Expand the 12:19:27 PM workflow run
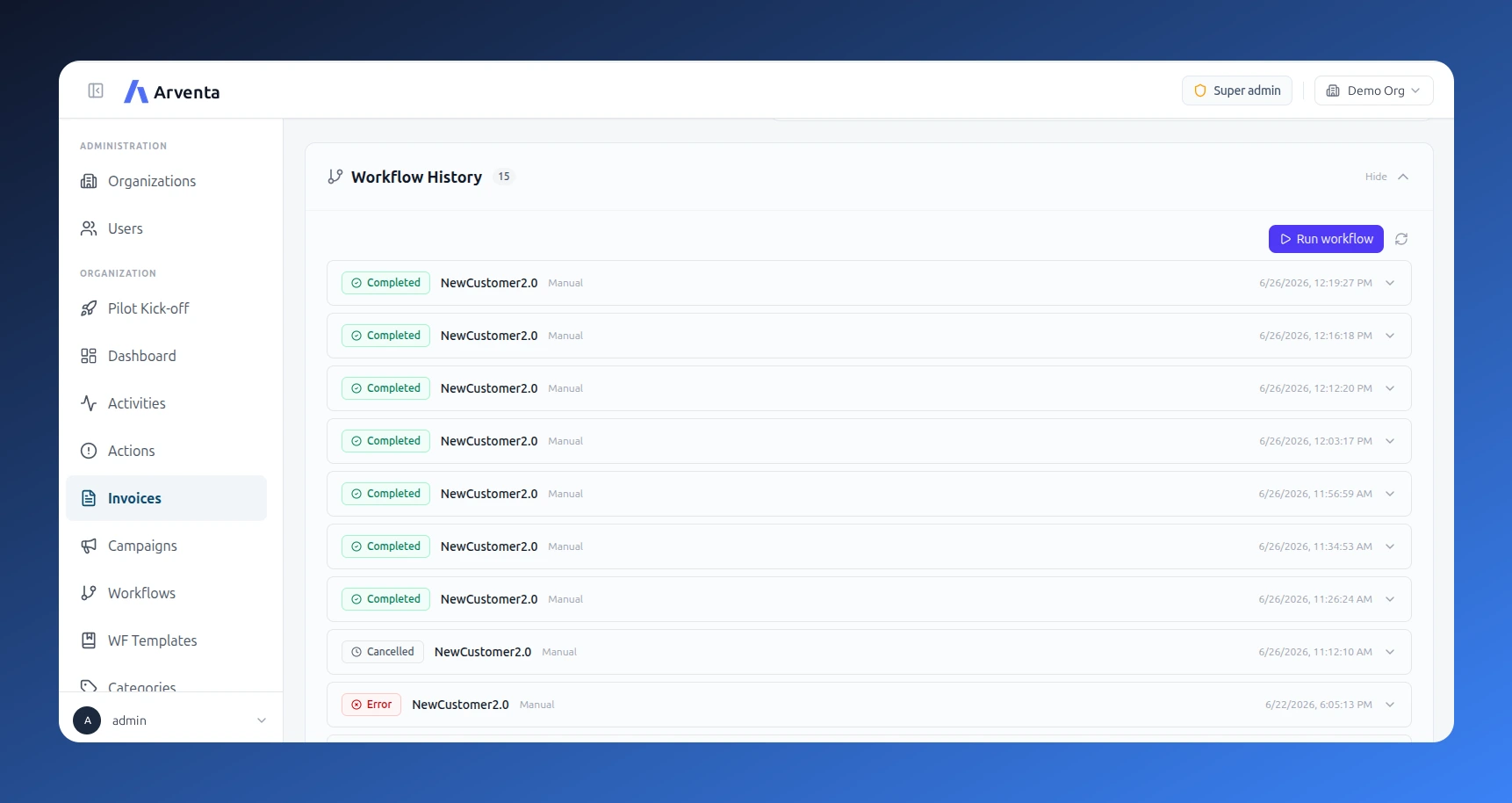Screen dimensions: 1512x803 [x=1390, y=283]
